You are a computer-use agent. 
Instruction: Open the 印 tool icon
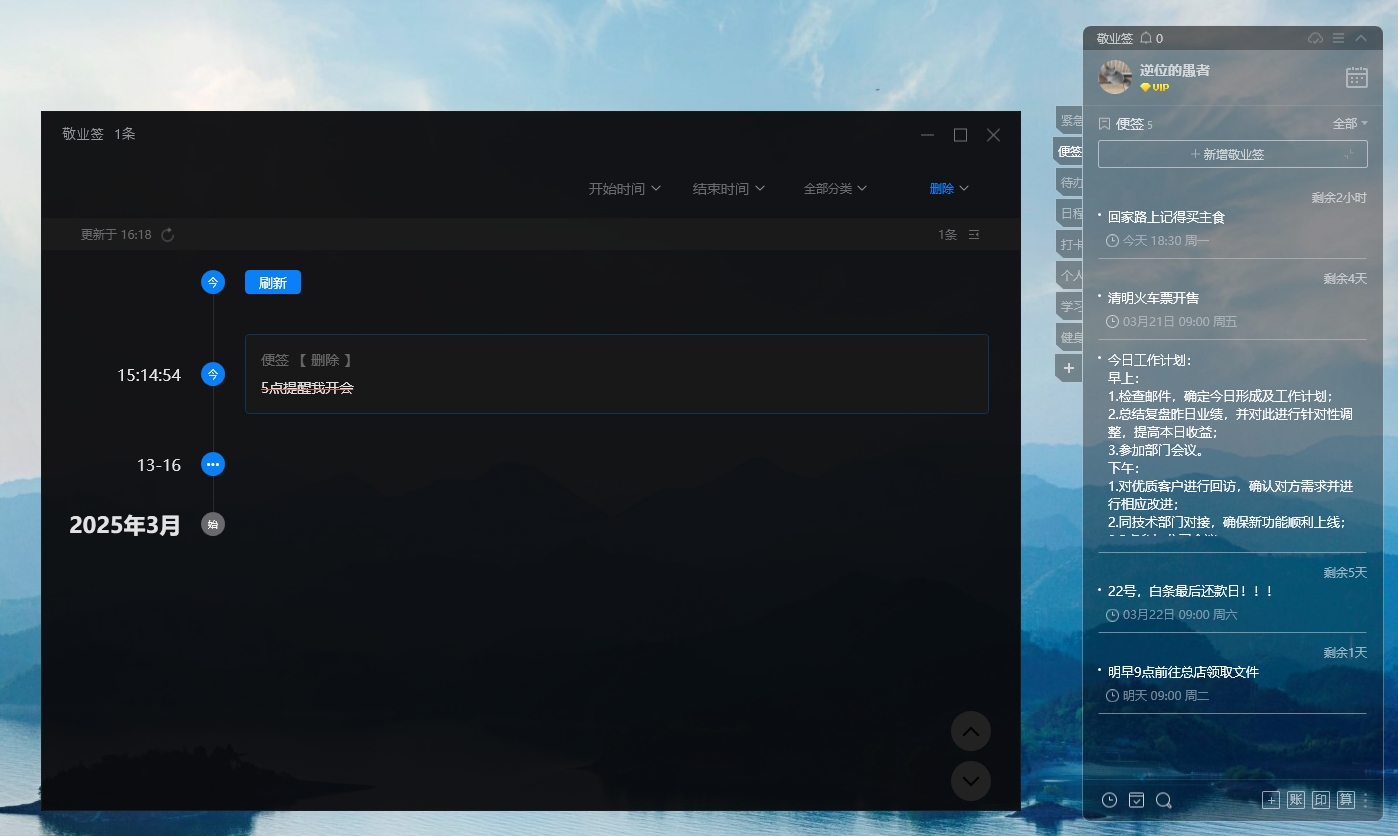(x=1321, y=800)
